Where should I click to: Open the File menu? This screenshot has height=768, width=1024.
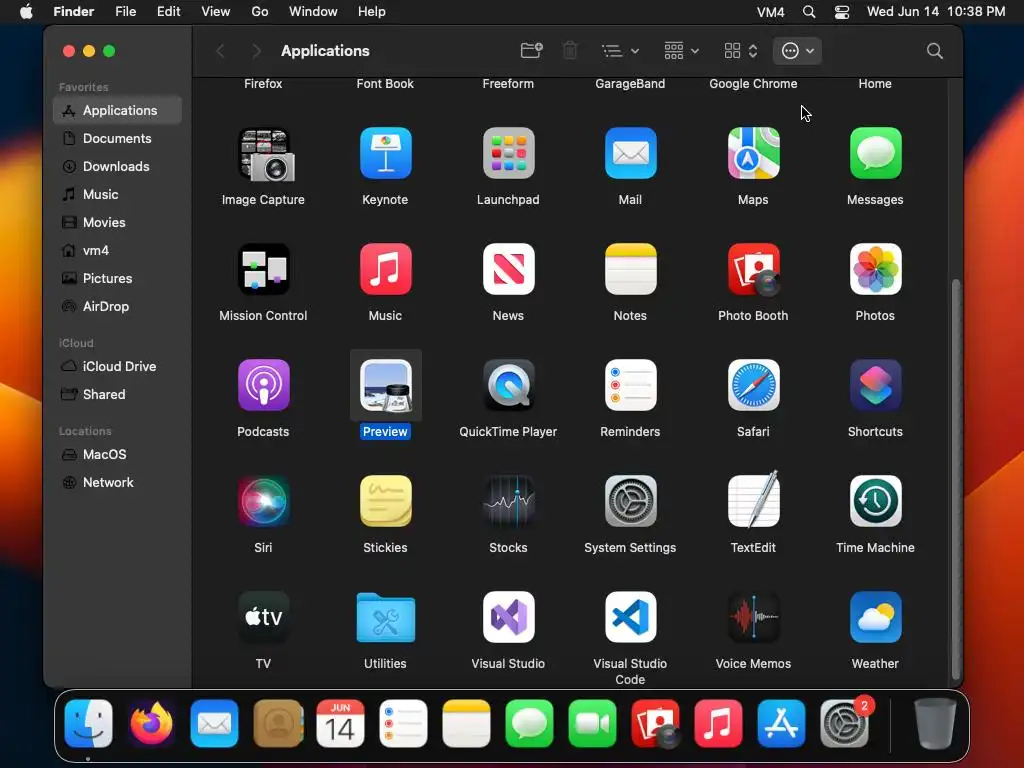(x=125, y=12)
